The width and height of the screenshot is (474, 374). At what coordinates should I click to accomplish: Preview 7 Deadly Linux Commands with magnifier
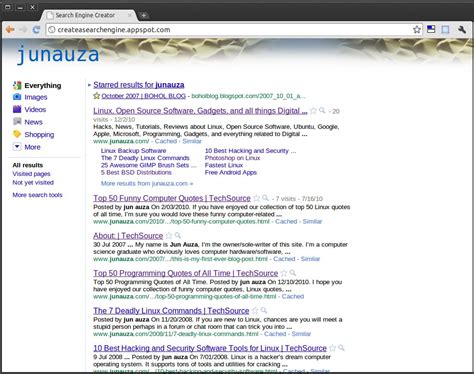pos(264,310)
